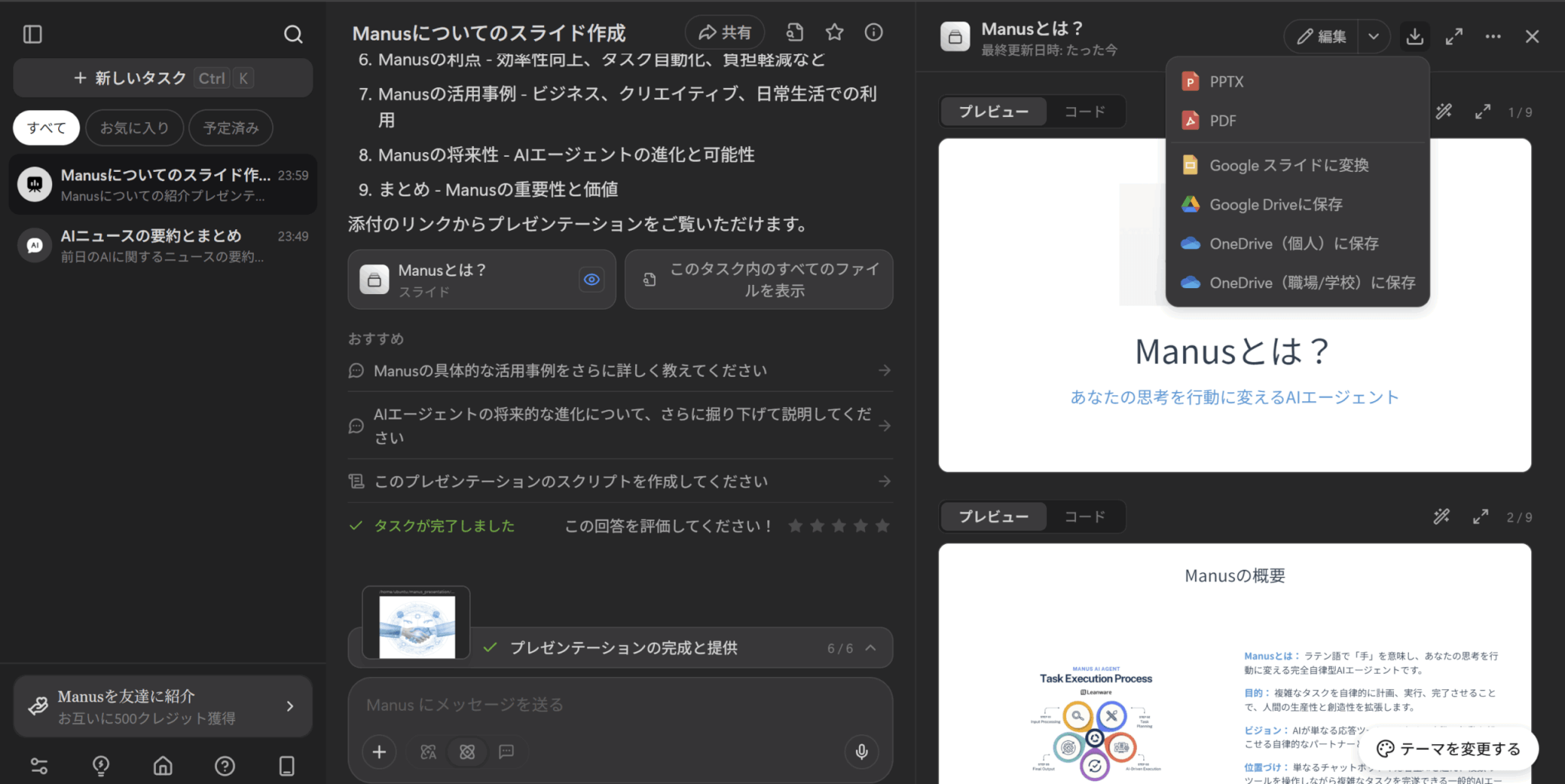
Task: Open the task info icon
Action: pos(873,32)
